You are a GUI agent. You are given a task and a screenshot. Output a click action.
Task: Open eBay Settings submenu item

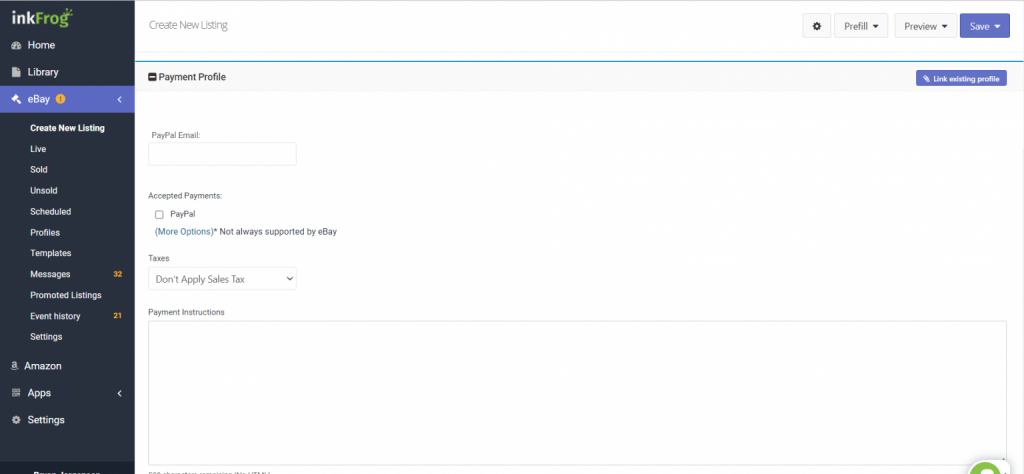[x=46, y=337]
